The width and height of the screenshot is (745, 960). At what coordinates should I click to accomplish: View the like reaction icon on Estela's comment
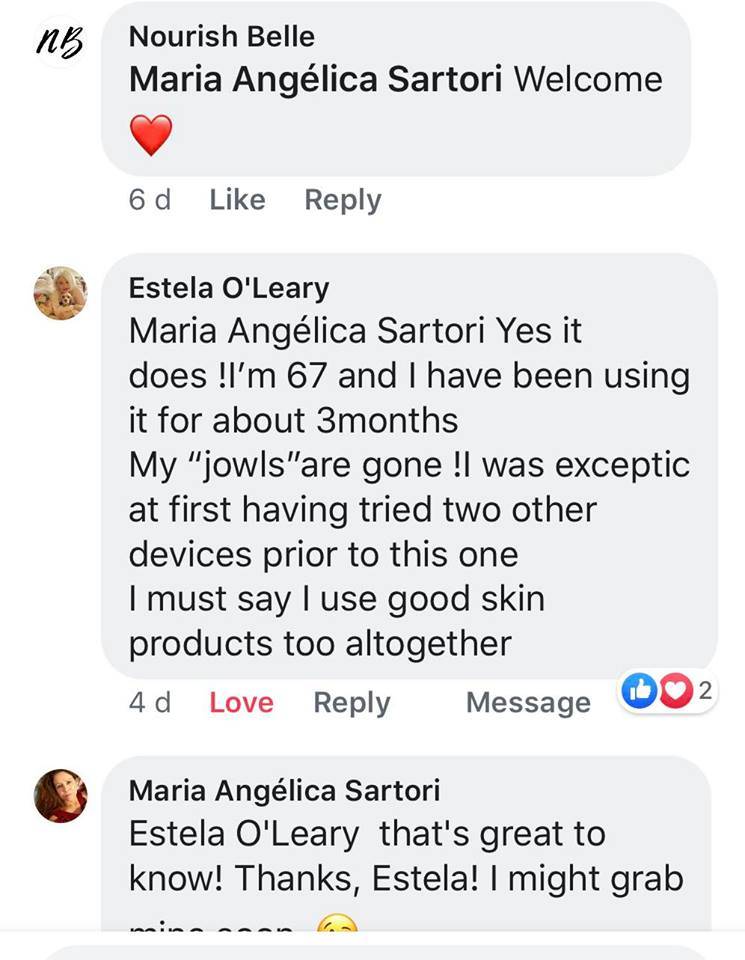638,689
